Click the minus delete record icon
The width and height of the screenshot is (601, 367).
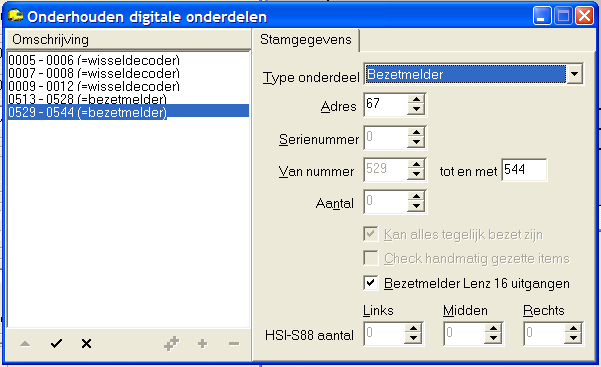pyautogui.click(x=234, y=344)
